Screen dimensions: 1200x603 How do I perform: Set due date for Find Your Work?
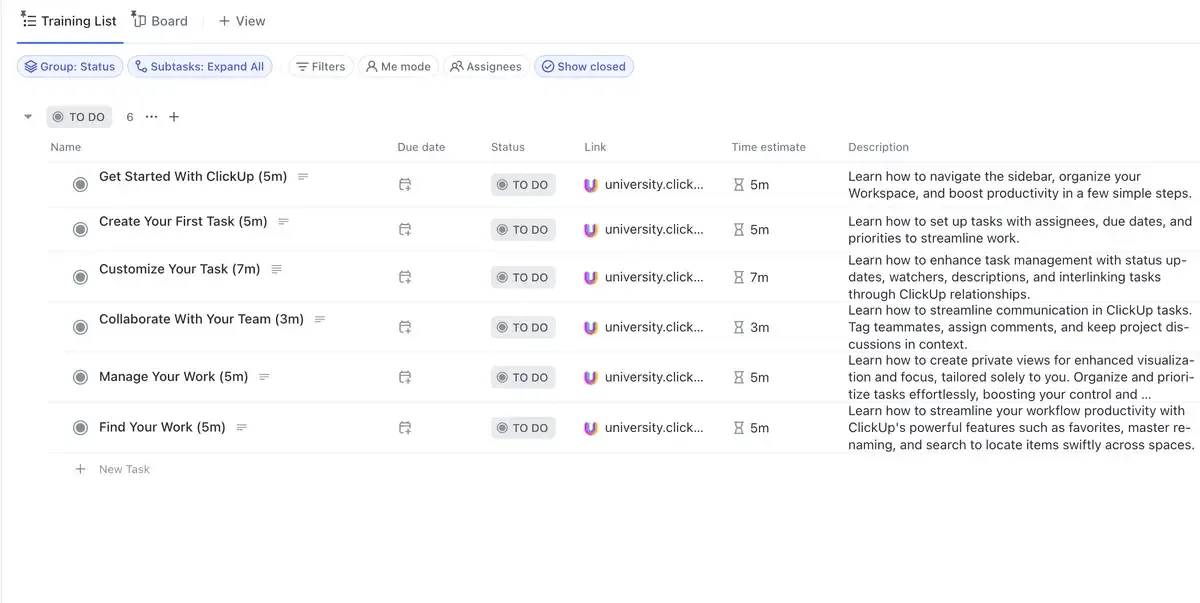(x=405, y=428)
